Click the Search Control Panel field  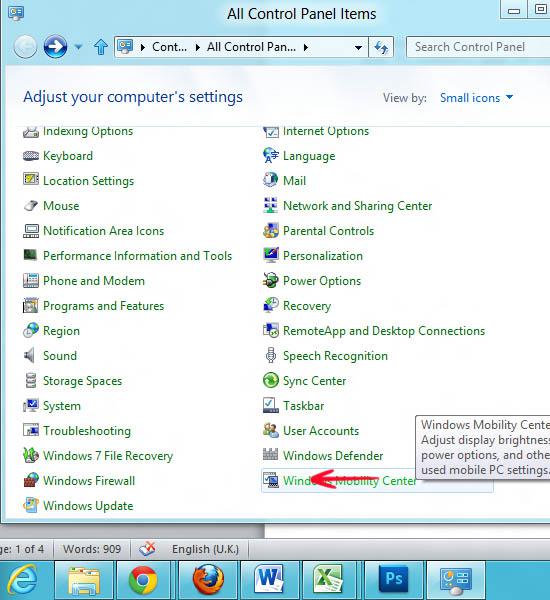478,47
